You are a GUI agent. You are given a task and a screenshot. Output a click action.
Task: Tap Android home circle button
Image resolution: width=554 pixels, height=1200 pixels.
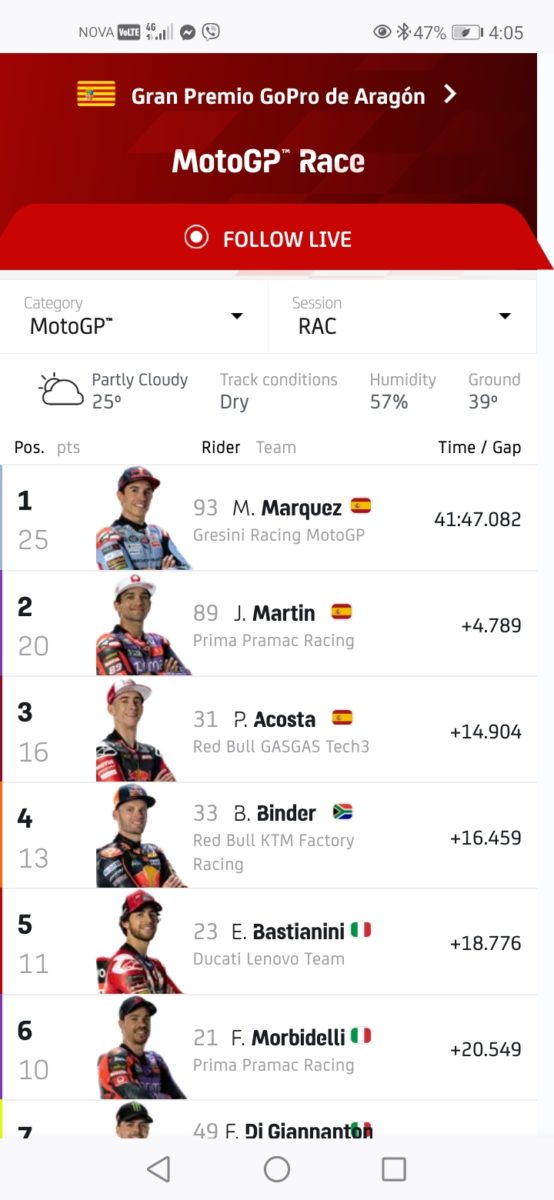tap(277, 1169)
